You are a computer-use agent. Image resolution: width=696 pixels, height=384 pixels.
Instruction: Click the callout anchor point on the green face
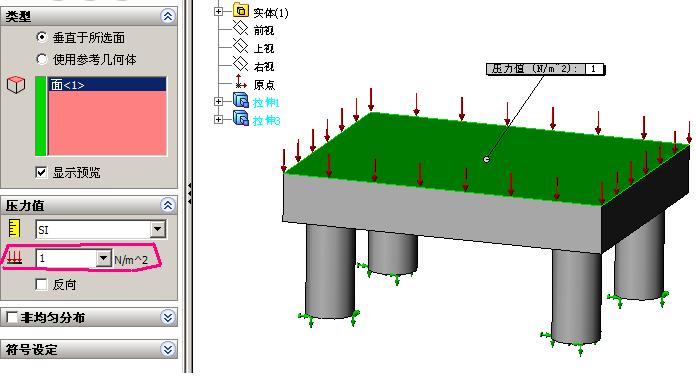coord(486,159)
